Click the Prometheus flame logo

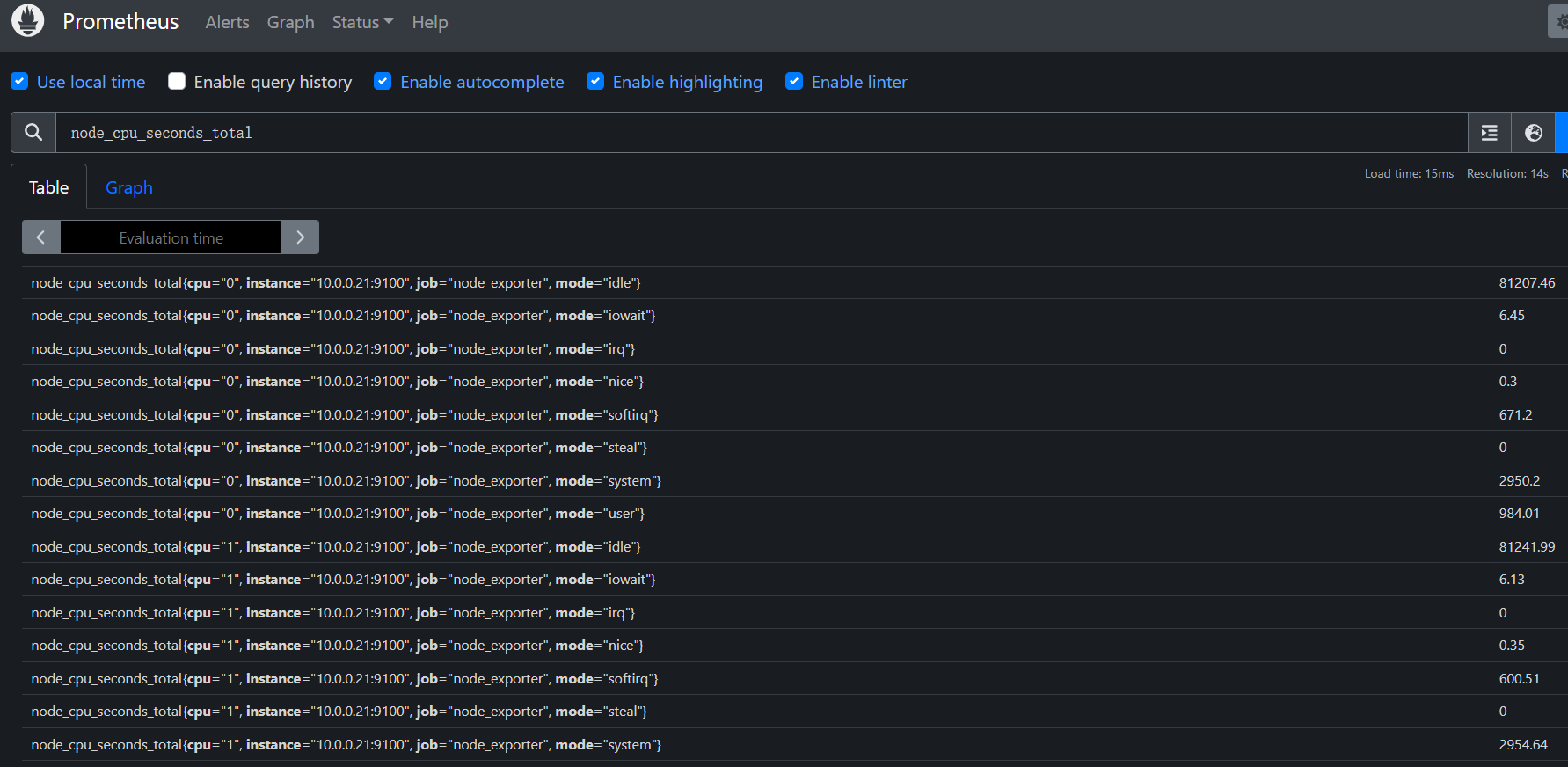click(27, 21)
